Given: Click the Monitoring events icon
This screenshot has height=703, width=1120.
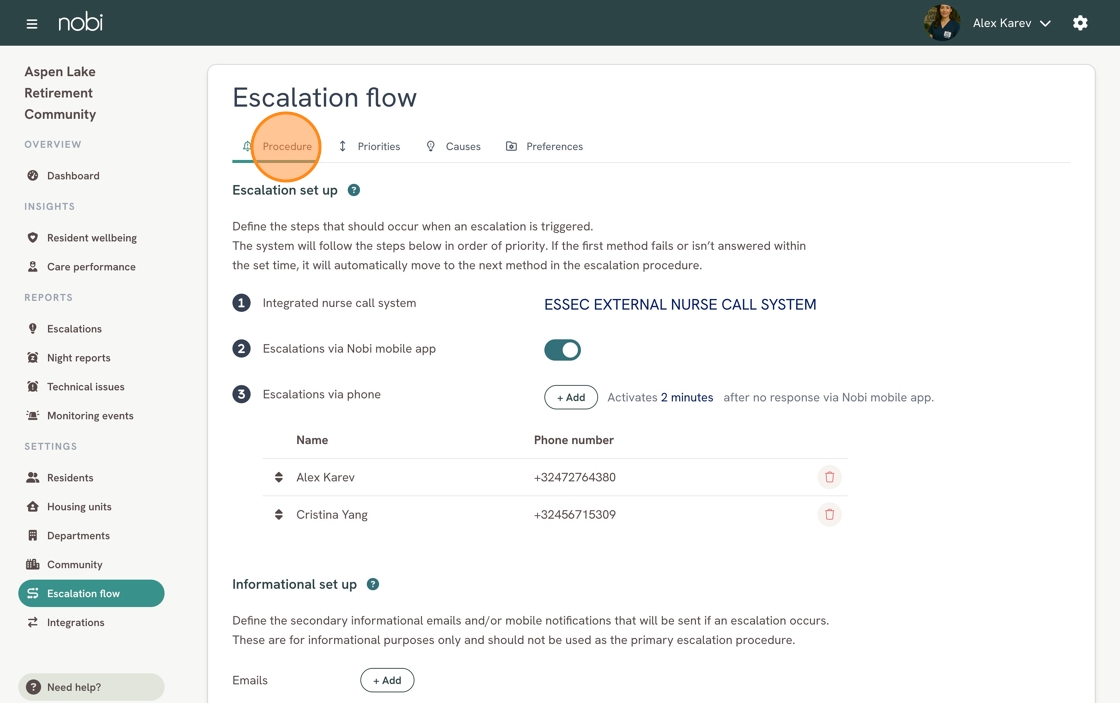Looking at the screenshot, I should click(x=32, y=415).
